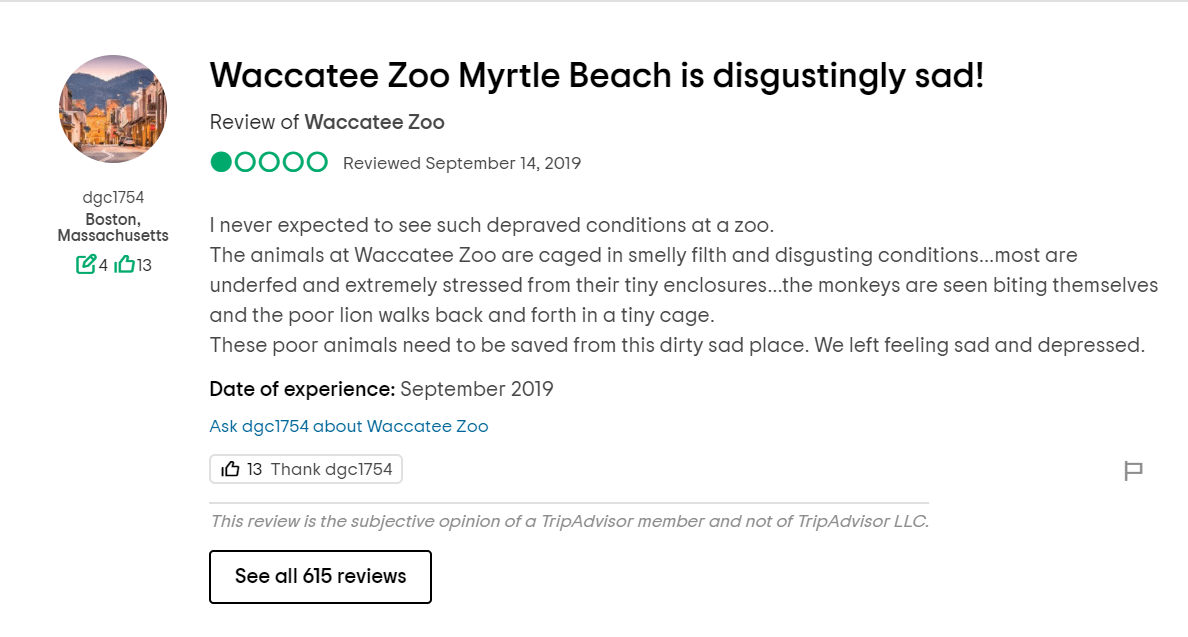The width and height of the screenshot is (1188, 637).
Task: Click the thumbs-up icon in Thank button
Action: [x=231, y=469]
